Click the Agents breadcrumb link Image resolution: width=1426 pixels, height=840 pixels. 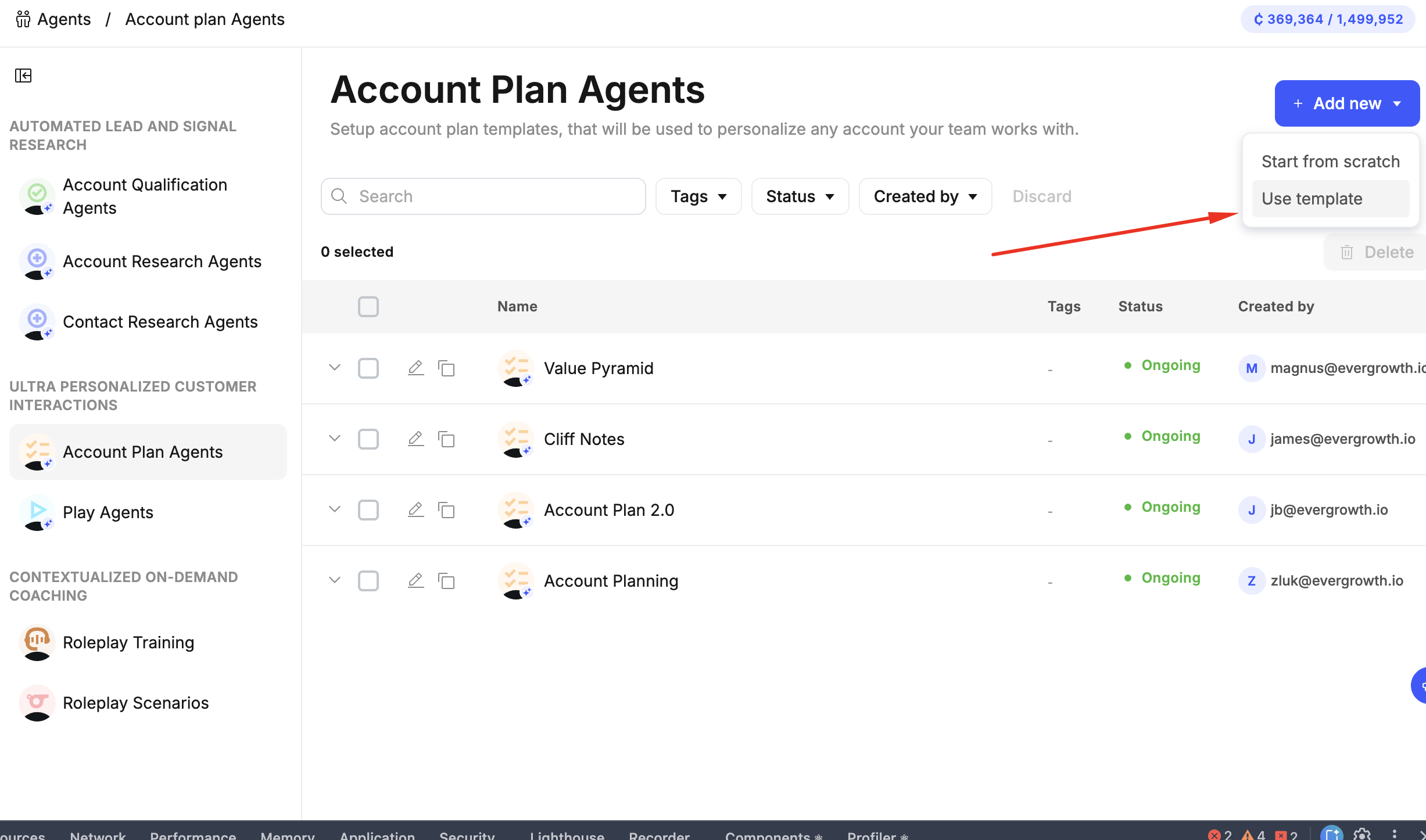[x=64, y=19]
